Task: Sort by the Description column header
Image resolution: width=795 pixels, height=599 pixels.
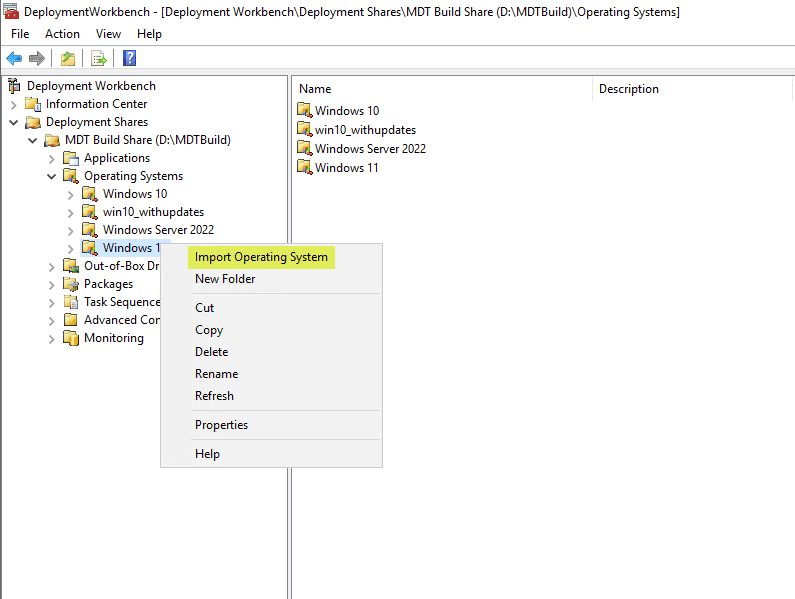Action: coord(692,89)
